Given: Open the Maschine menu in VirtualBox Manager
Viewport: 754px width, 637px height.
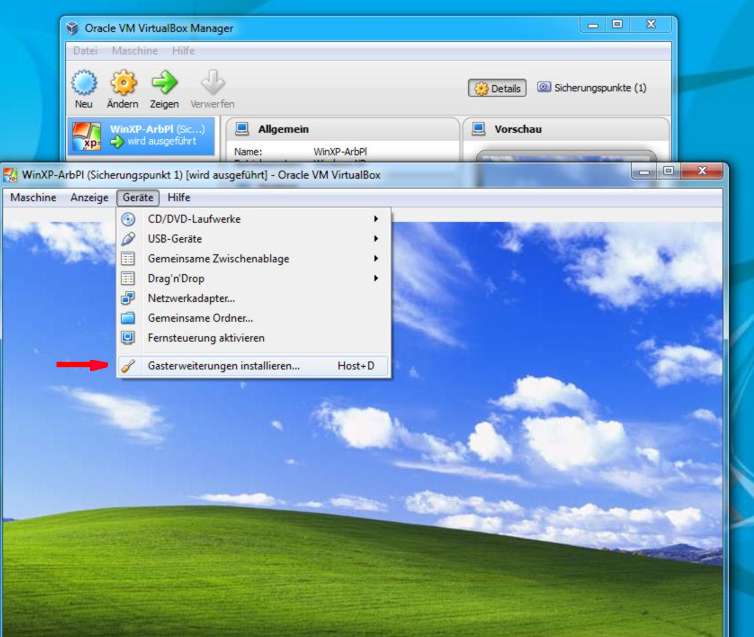Looking at the screenshot, I should pos(135,50).
